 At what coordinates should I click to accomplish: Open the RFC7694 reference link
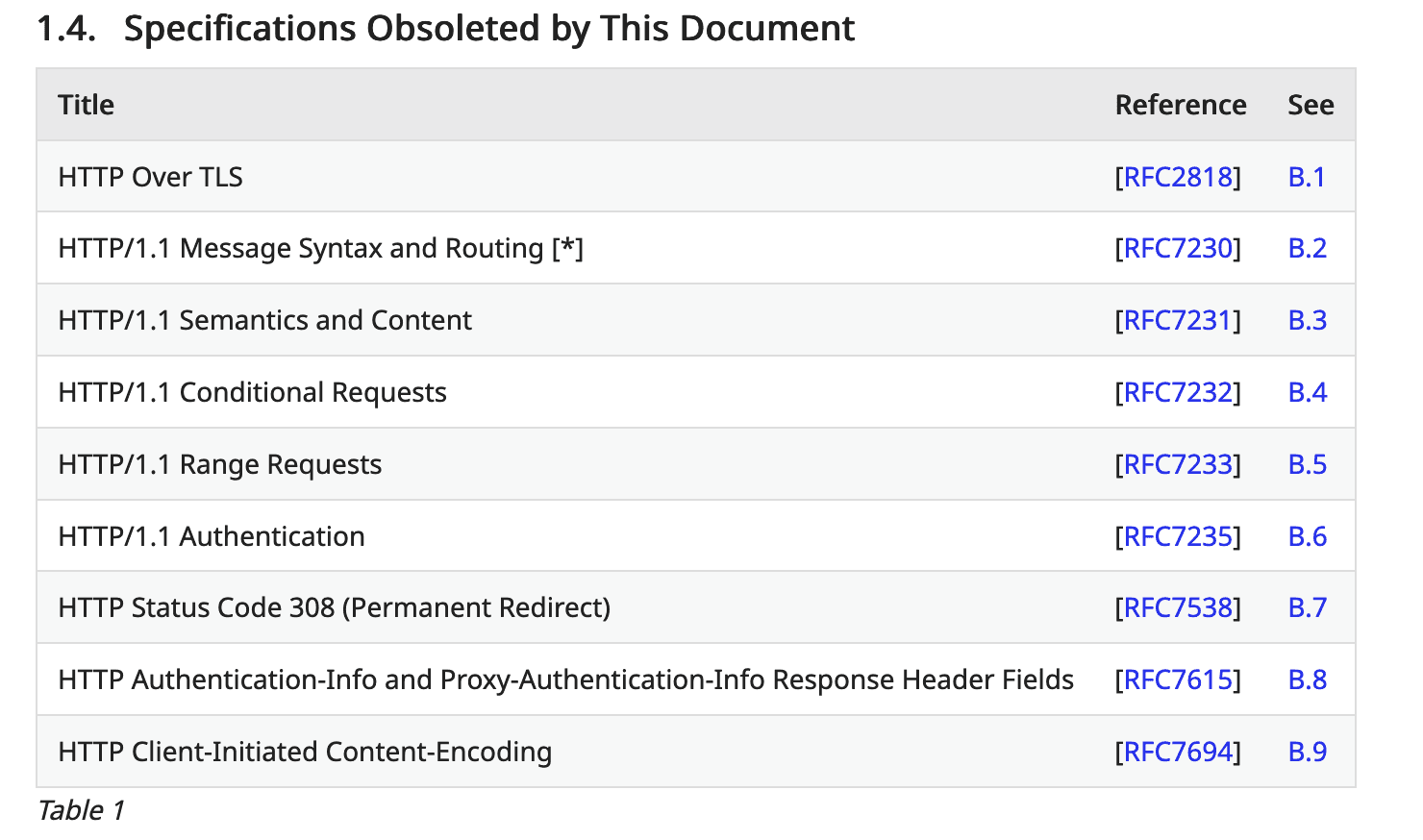(x=1178, y=752)
